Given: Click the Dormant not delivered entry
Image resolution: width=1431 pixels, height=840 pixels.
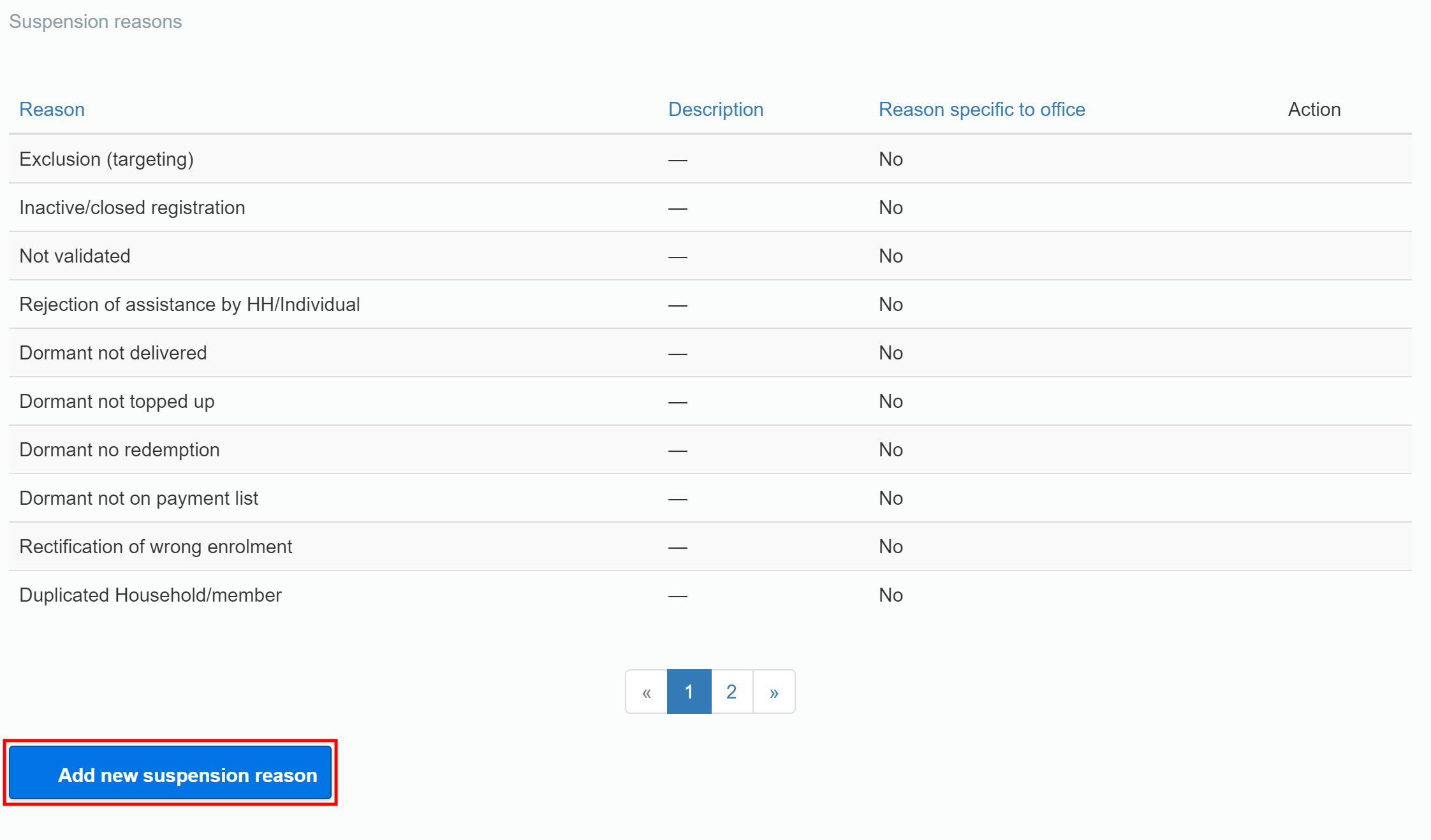Looking at the screenshot, I should point(113,352).
